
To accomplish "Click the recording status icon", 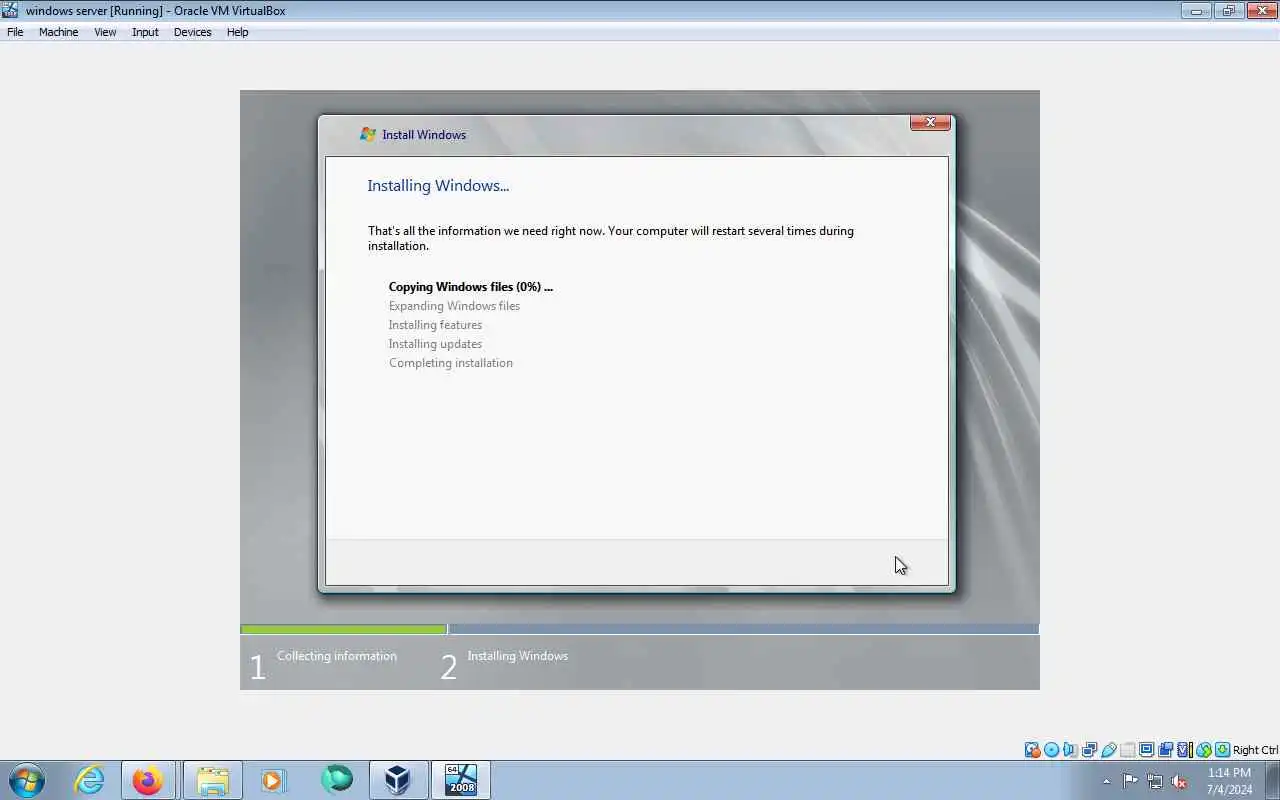I will coord(1165,750).
